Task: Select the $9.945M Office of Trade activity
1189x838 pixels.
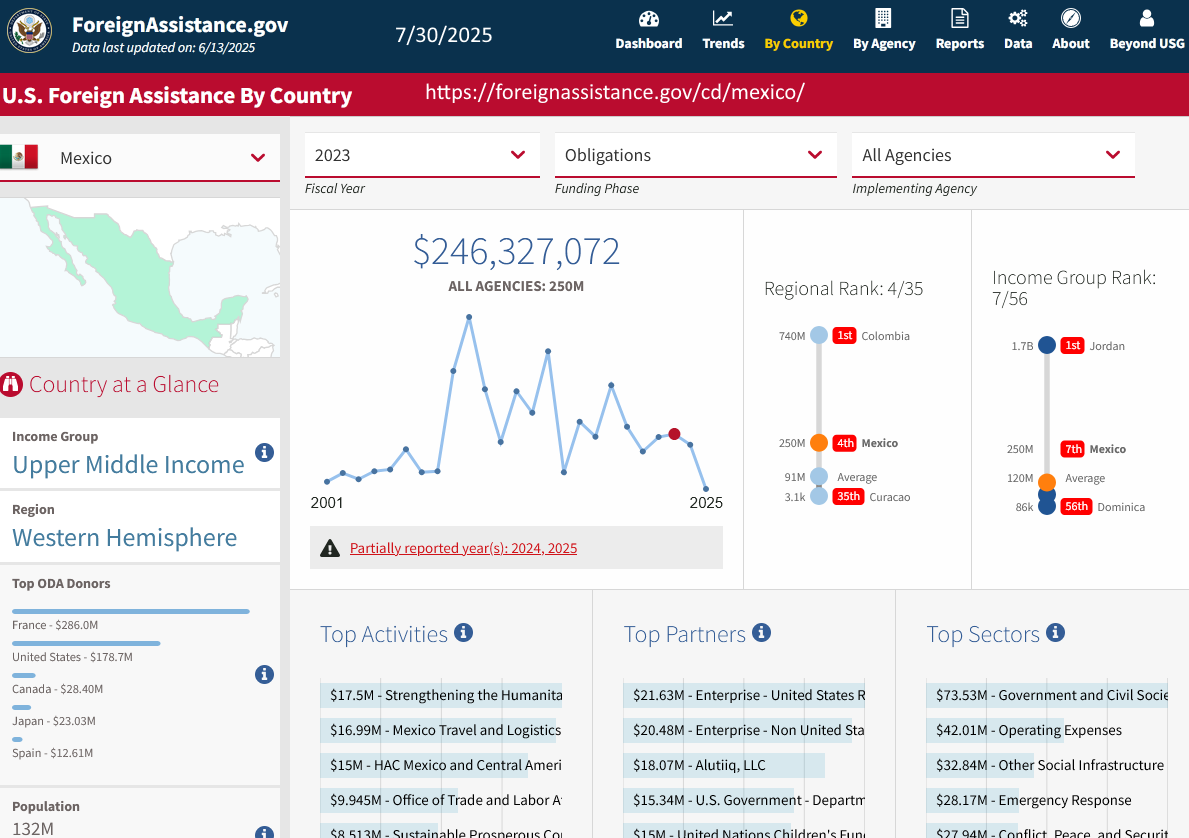Action: (441, 799)
